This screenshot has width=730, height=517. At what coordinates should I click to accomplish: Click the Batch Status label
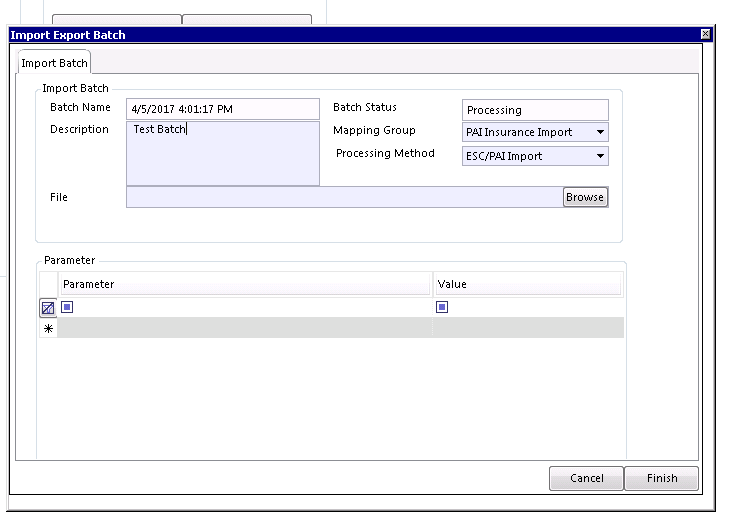(x=365, y=107)
